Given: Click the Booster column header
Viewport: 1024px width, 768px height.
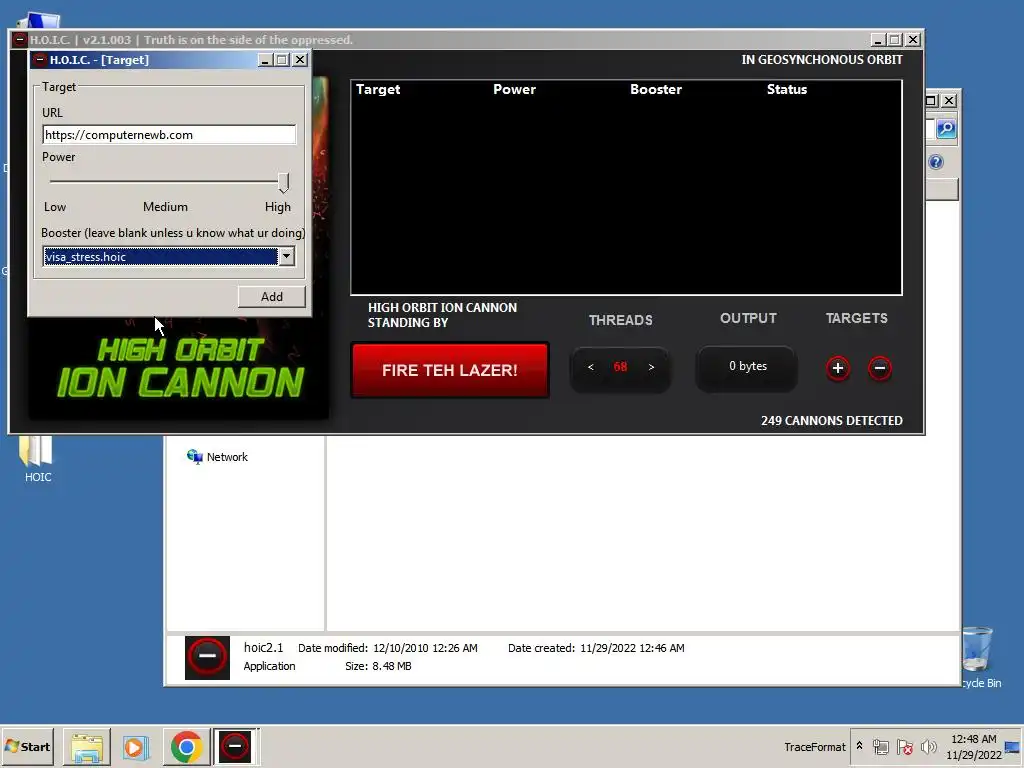Looking at the screenshot, I should coord(656,89).
